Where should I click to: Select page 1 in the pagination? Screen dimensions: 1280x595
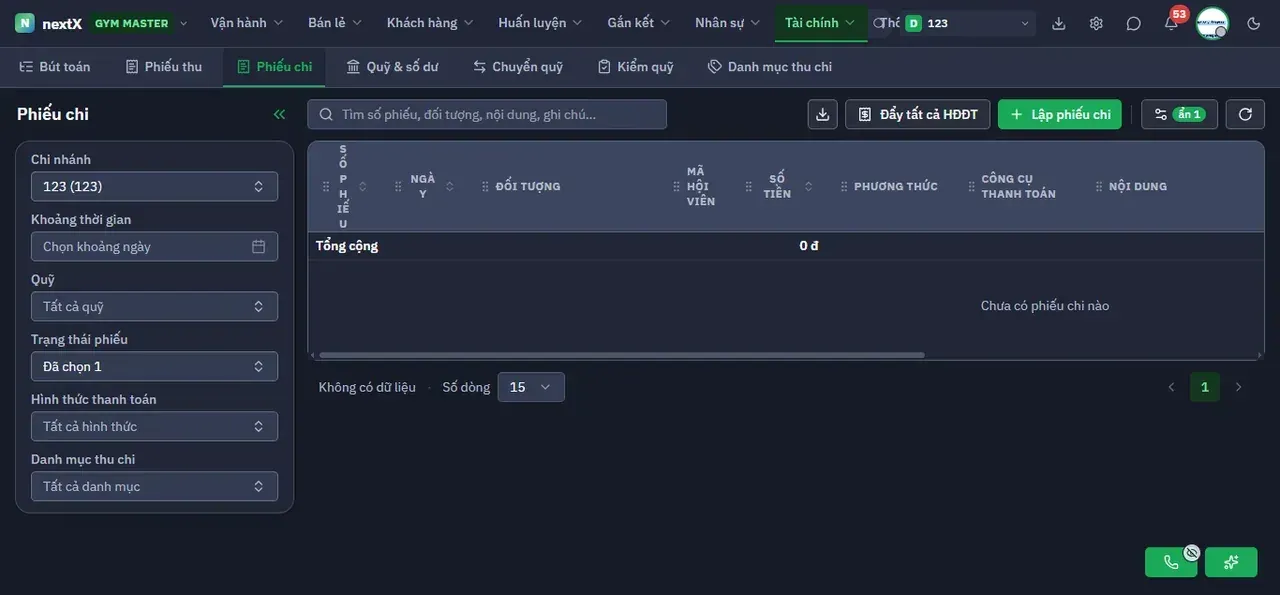click(x=1205, y=387)
